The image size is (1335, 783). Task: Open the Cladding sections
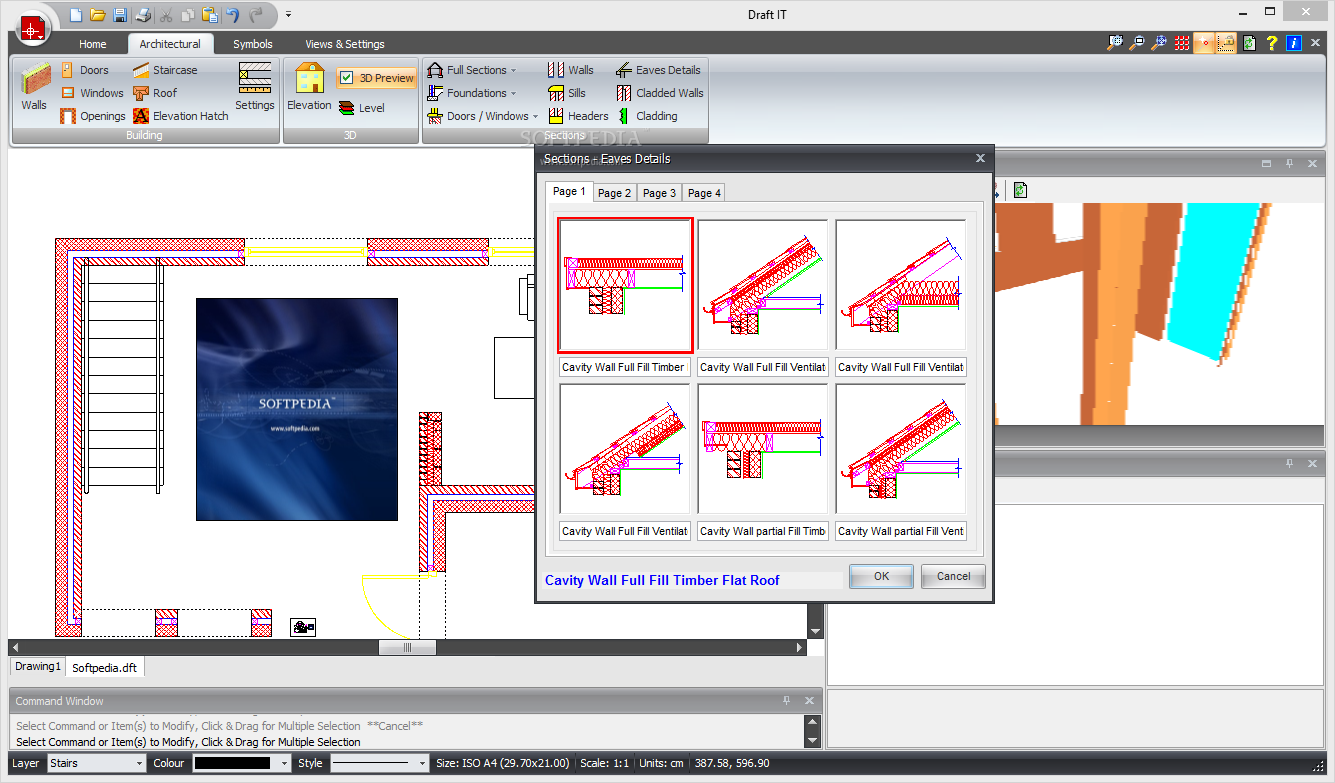646,116
